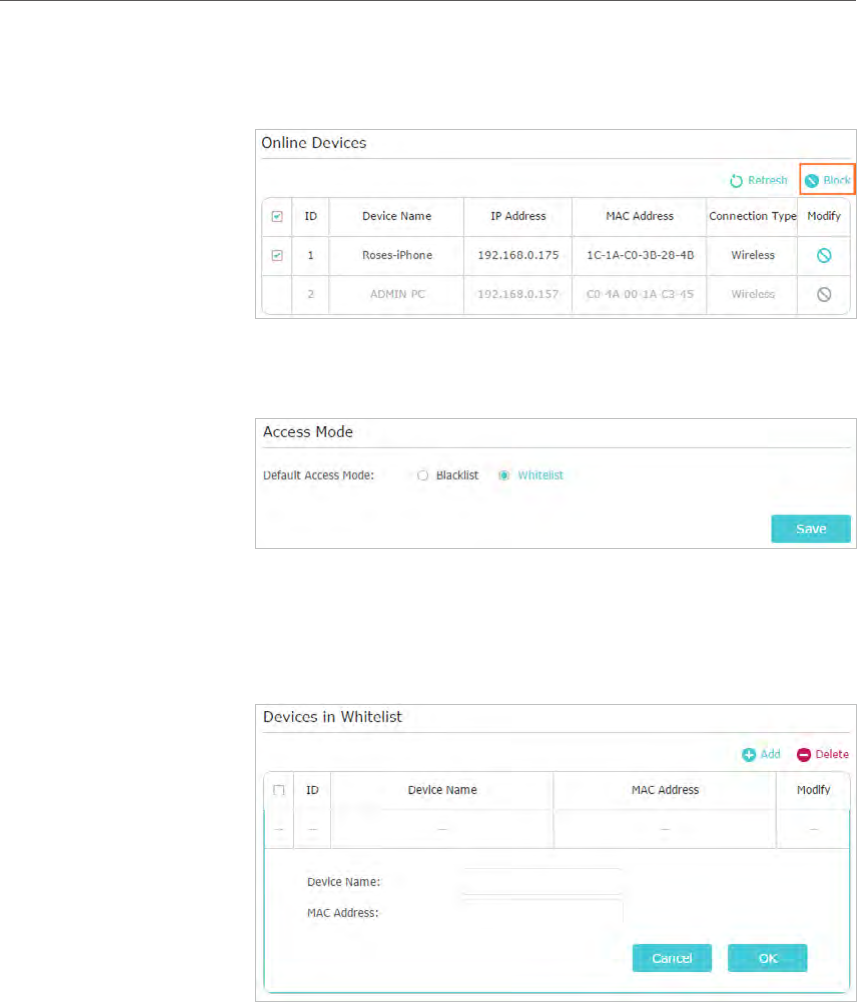Screen dimensions: 857x1002
Task: Click Device Name header in whitelist table
Action: tap(442, 790)
